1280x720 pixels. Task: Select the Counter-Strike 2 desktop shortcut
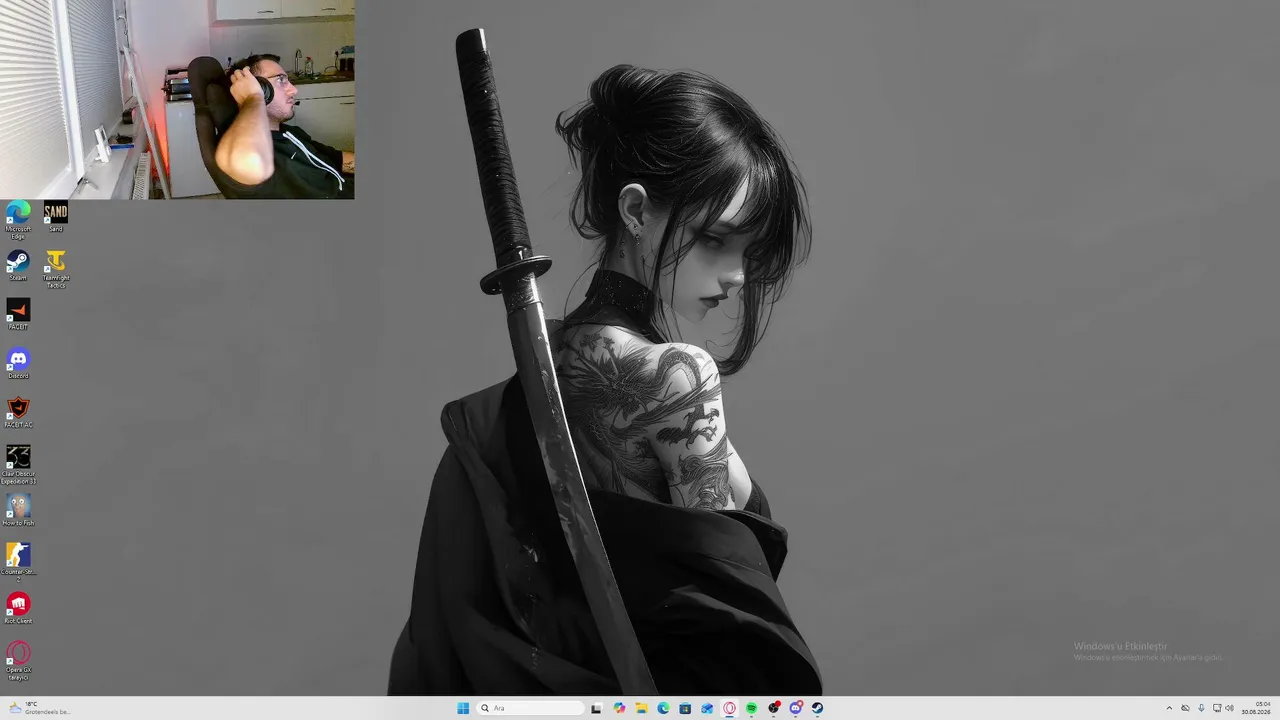[x=18, y=563]
